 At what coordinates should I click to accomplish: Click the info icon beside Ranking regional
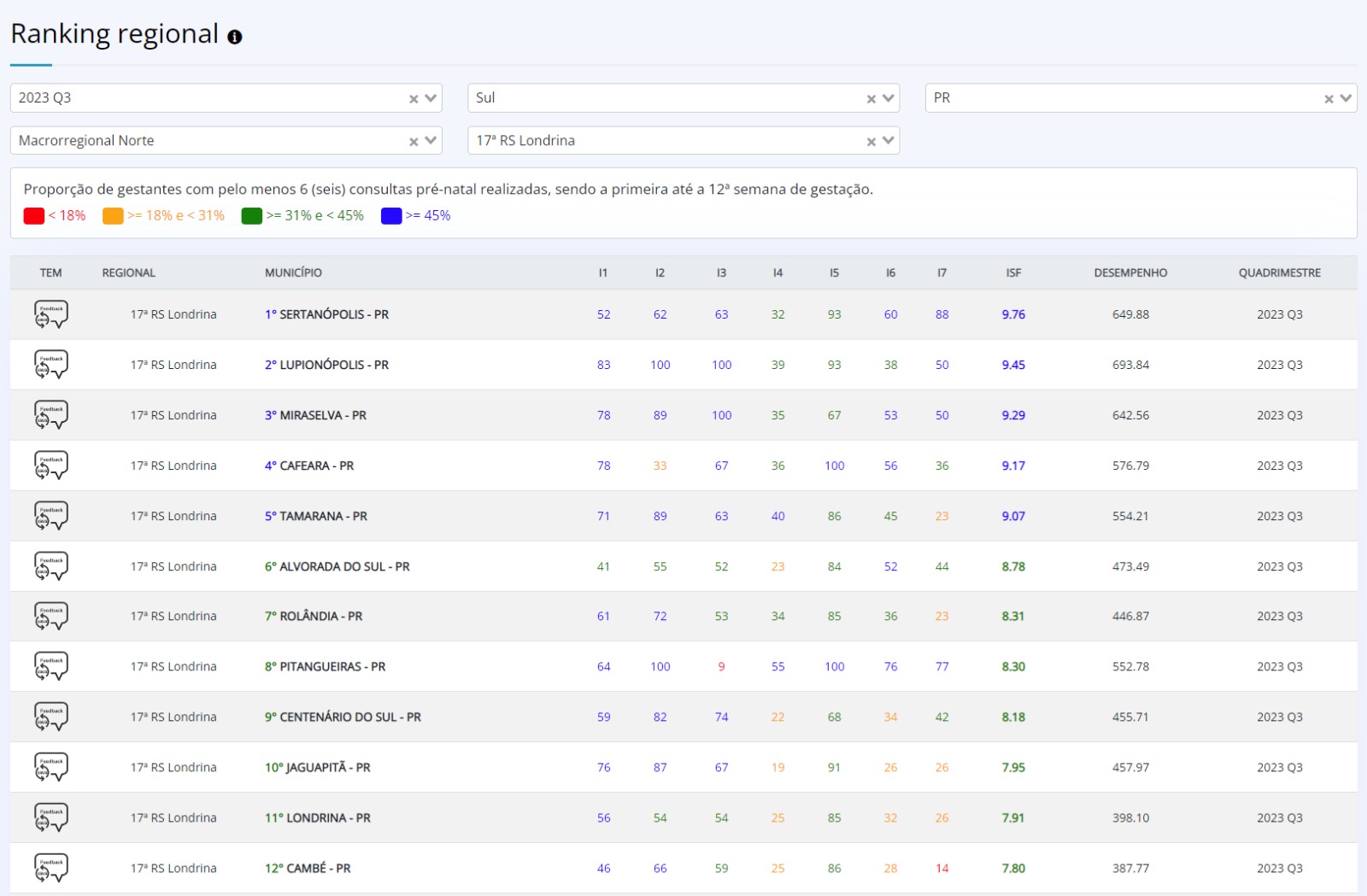[235, 37]
